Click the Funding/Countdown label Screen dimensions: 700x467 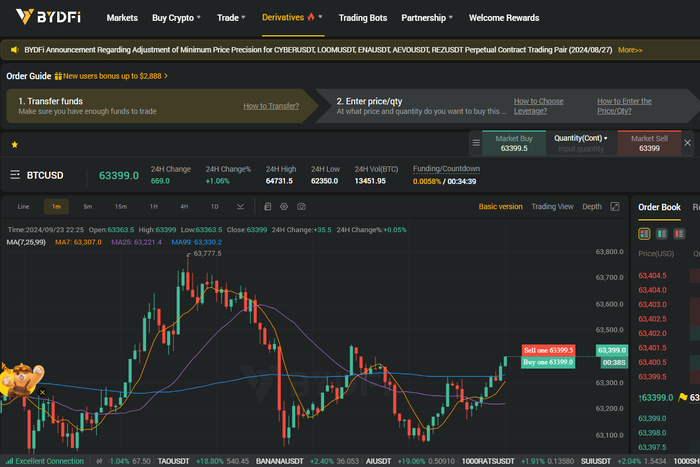(446, 169)
